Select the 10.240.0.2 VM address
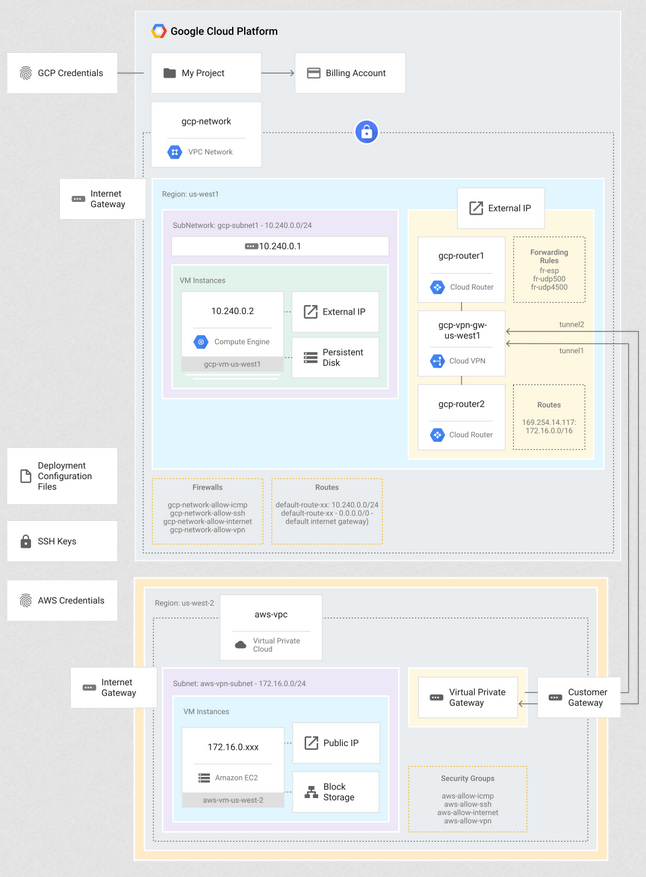The image size is (646, 877). click(x=233, y=311)
